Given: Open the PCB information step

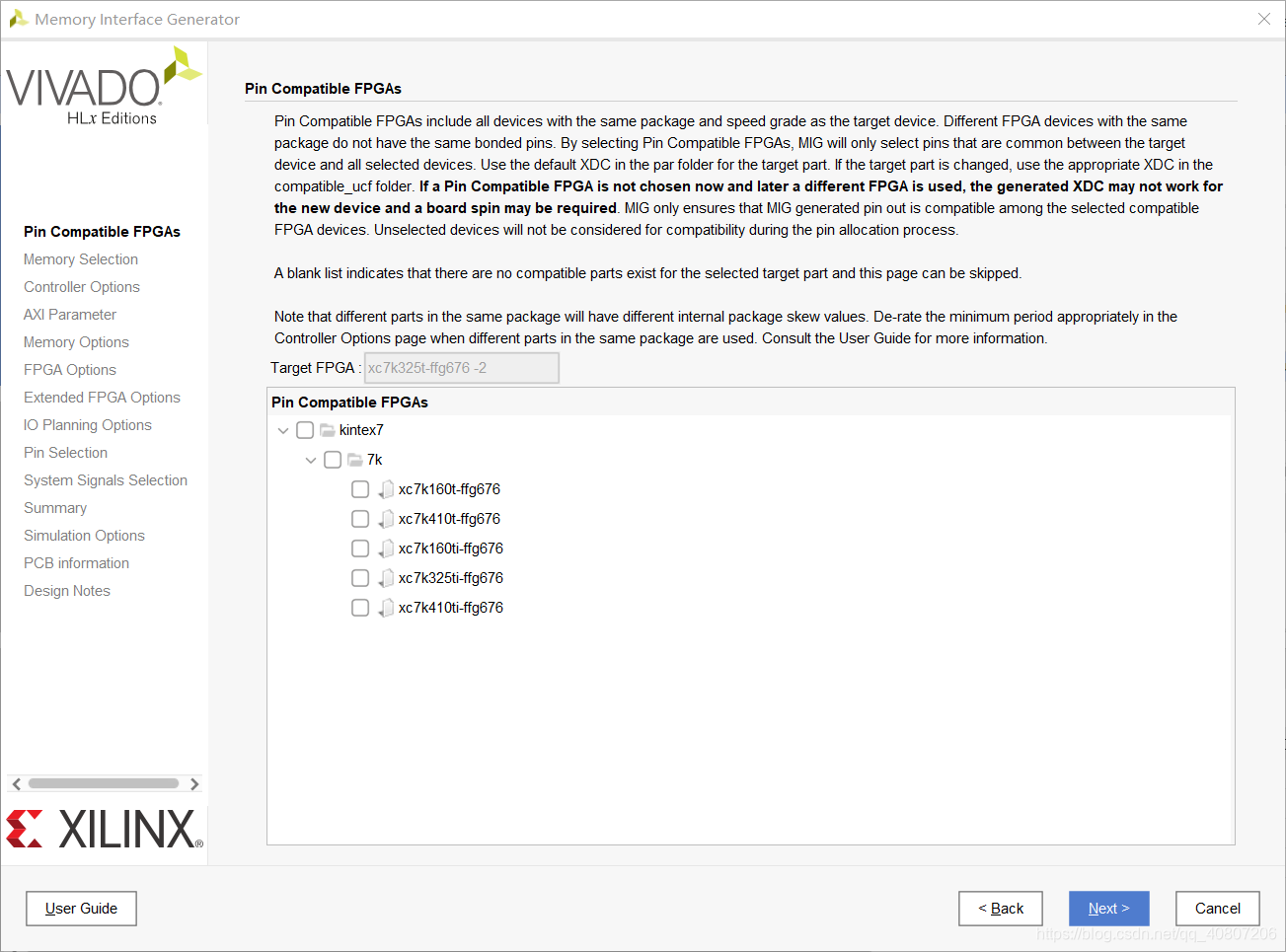Looking at the screenshot, I should coord(76,563).
